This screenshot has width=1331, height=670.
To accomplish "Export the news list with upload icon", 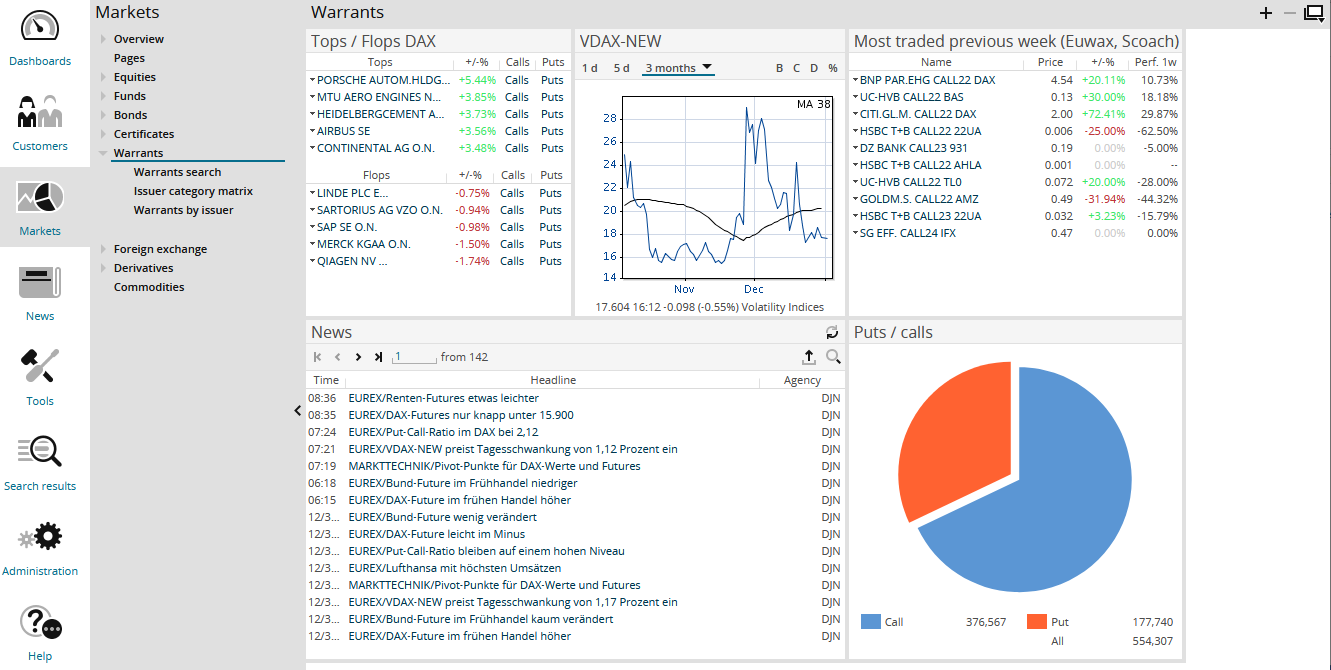I will click(x=809, y=357).
